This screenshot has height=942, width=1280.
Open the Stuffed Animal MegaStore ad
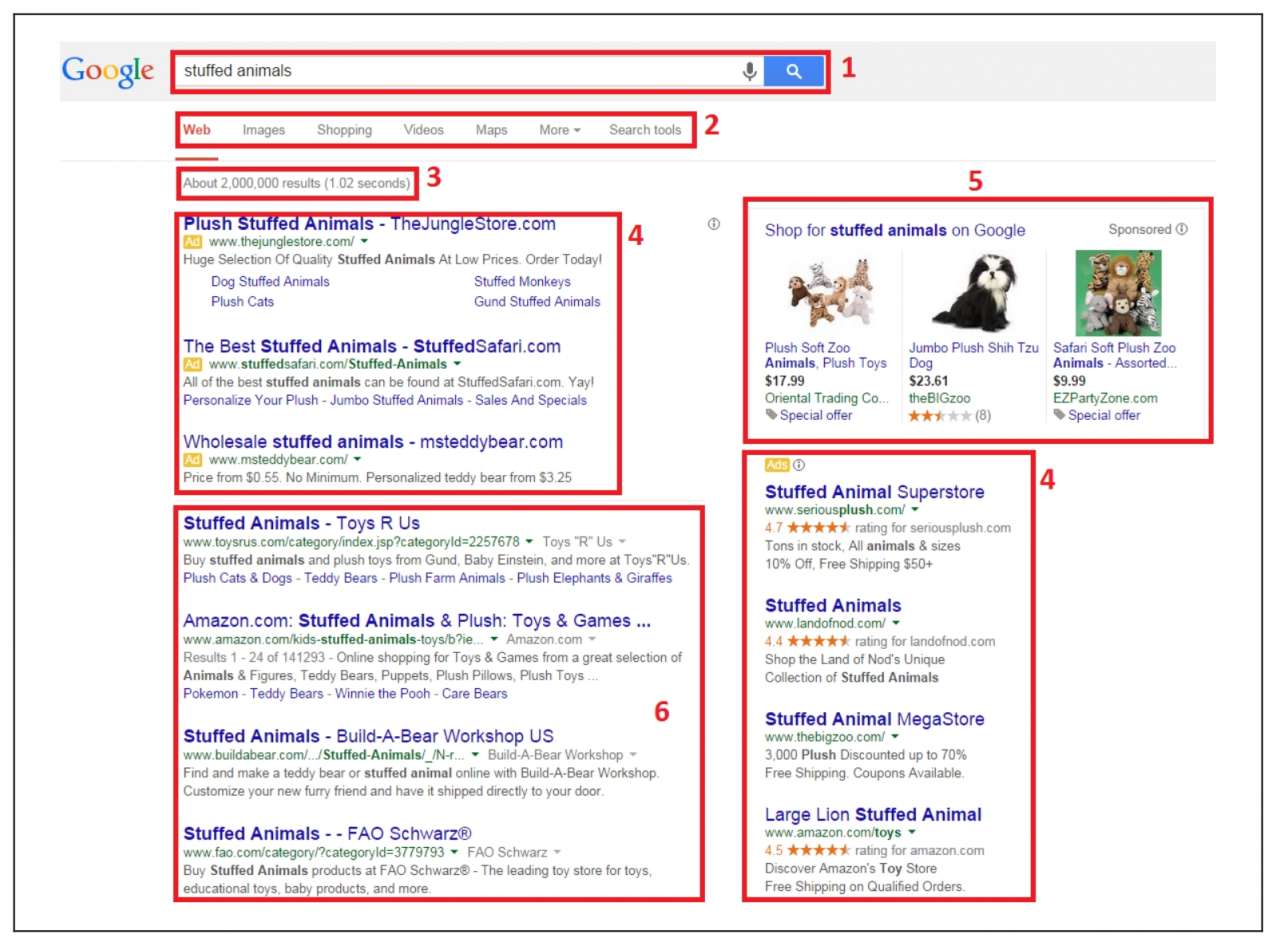[874, 719]
